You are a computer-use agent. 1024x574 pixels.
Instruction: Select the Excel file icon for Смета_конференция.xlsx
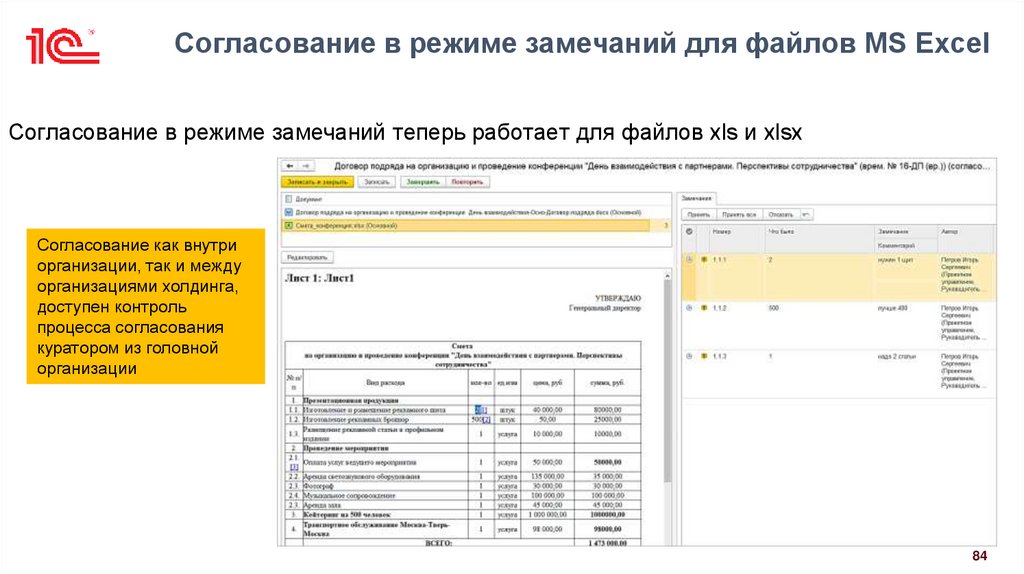289,225
